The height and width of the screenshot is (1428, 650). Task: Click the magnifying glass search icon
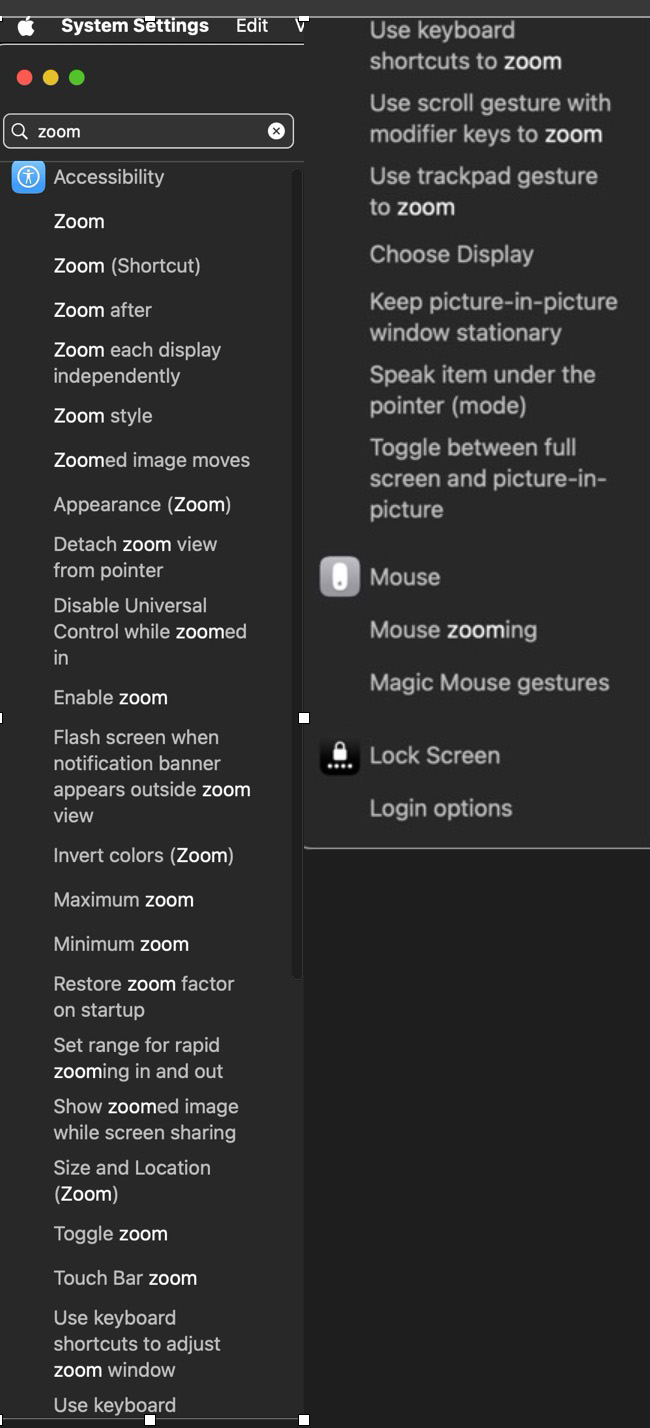[x=20, y=131]
